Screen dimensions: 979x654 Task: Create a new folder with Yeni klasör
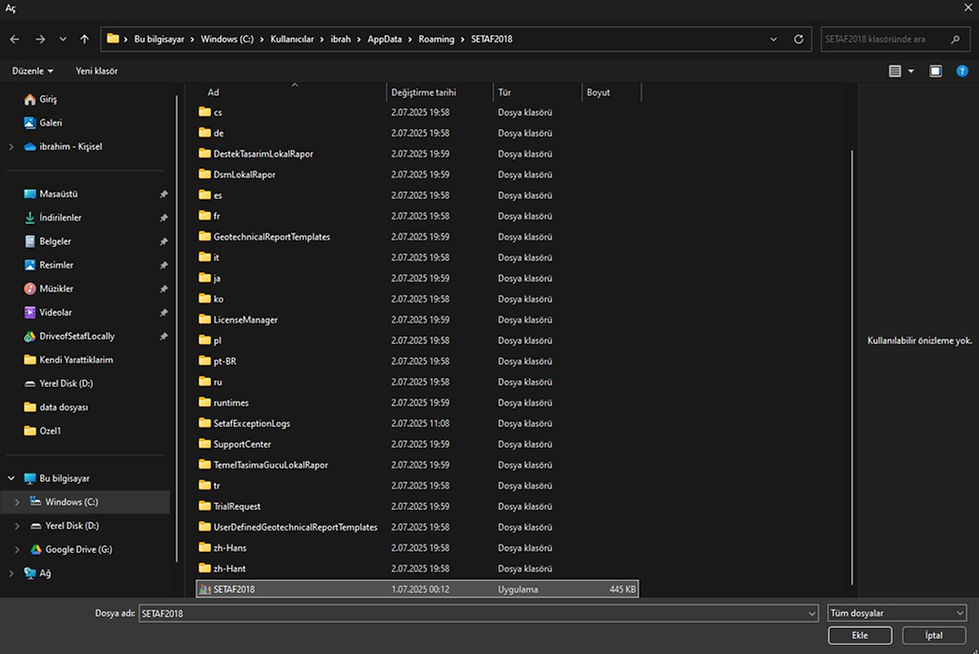(x=97, y=71)
